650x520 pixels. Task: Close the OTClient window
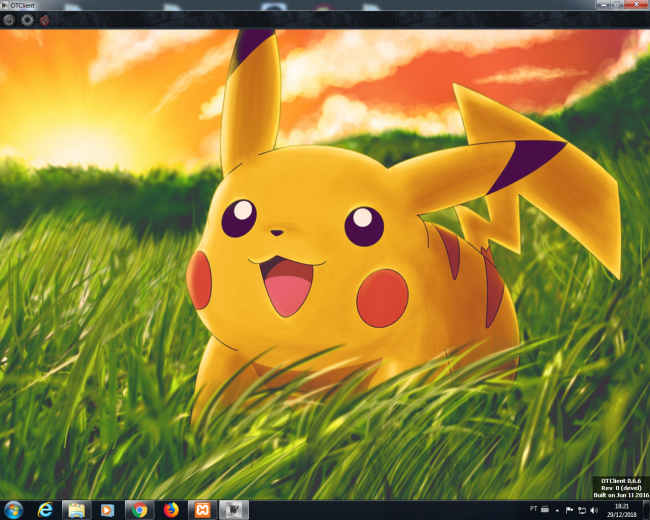tap(636, 4)
